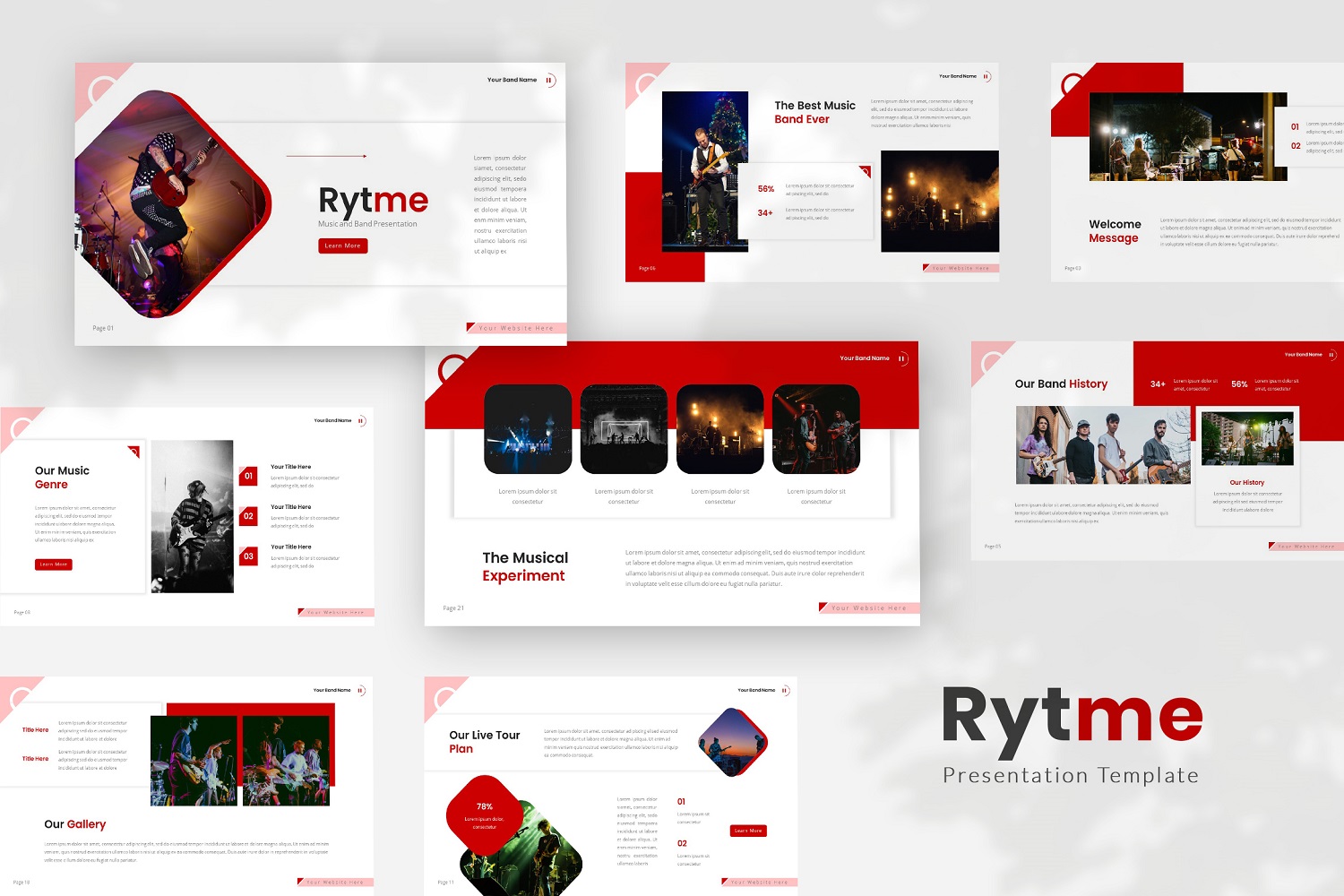Click the pause icon on The Musical Experiment slide
Screen dimensions: 1344x896
902,358
